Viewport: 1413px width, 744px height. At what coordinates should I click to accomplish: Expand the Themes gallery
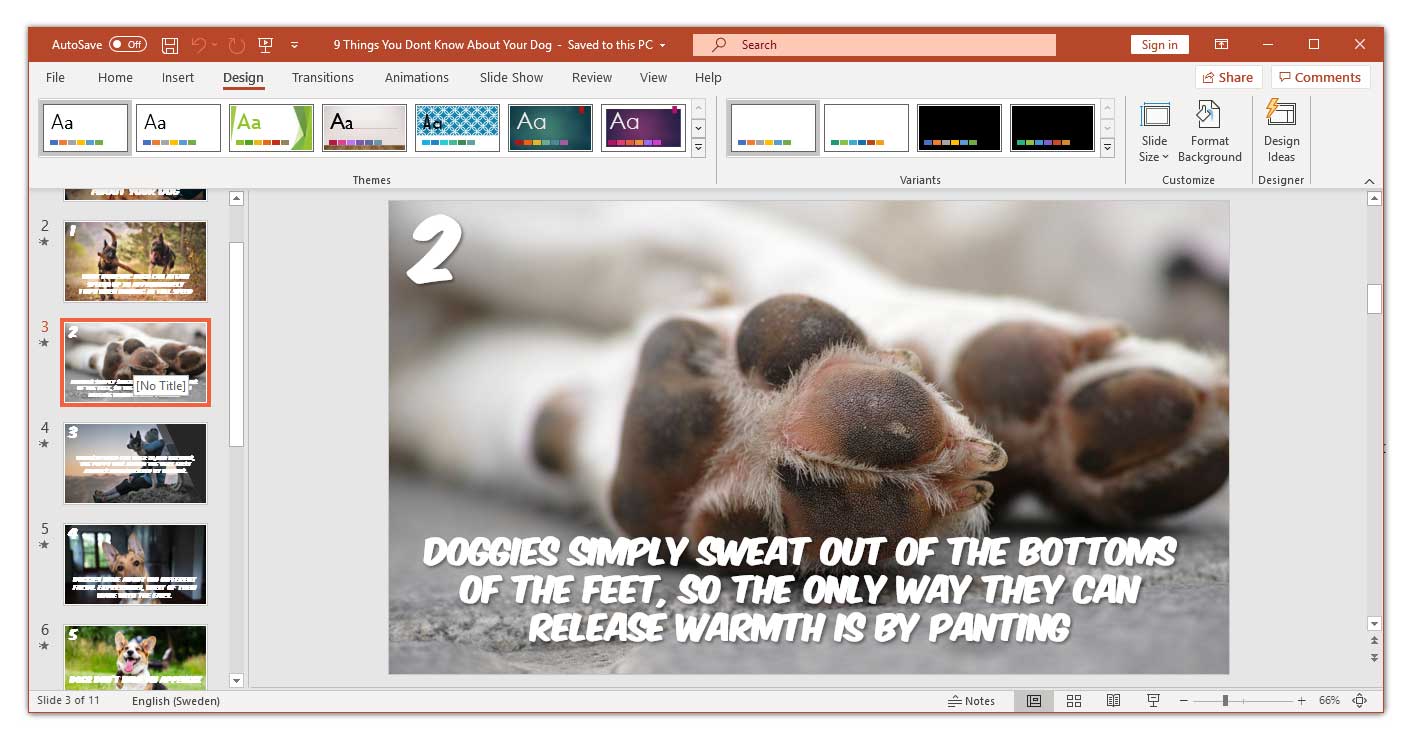click(698, 146)
